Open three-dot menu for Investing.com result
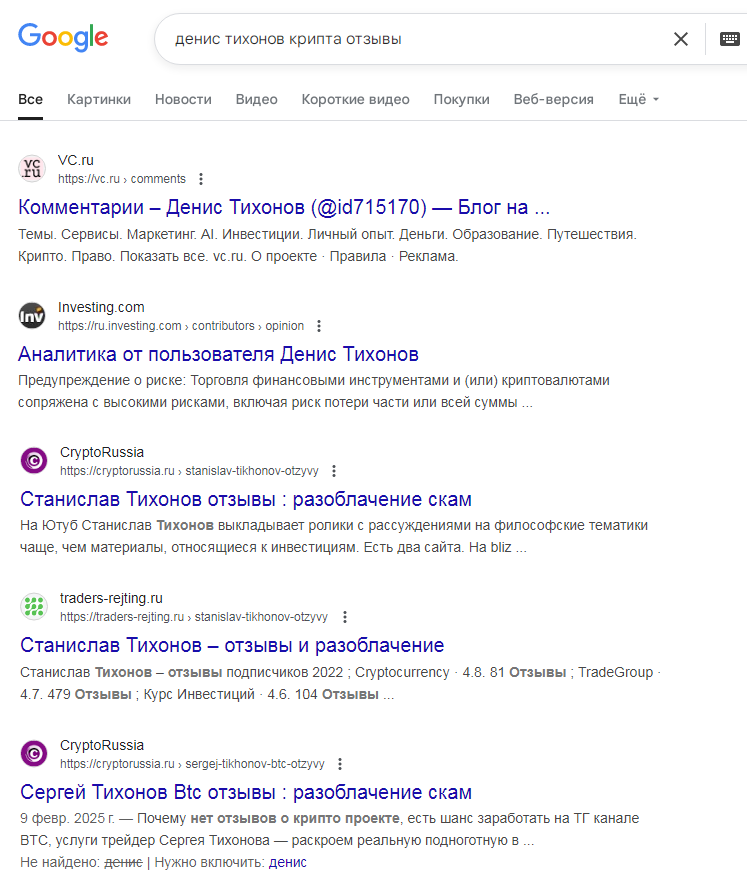 coord(319,326)
